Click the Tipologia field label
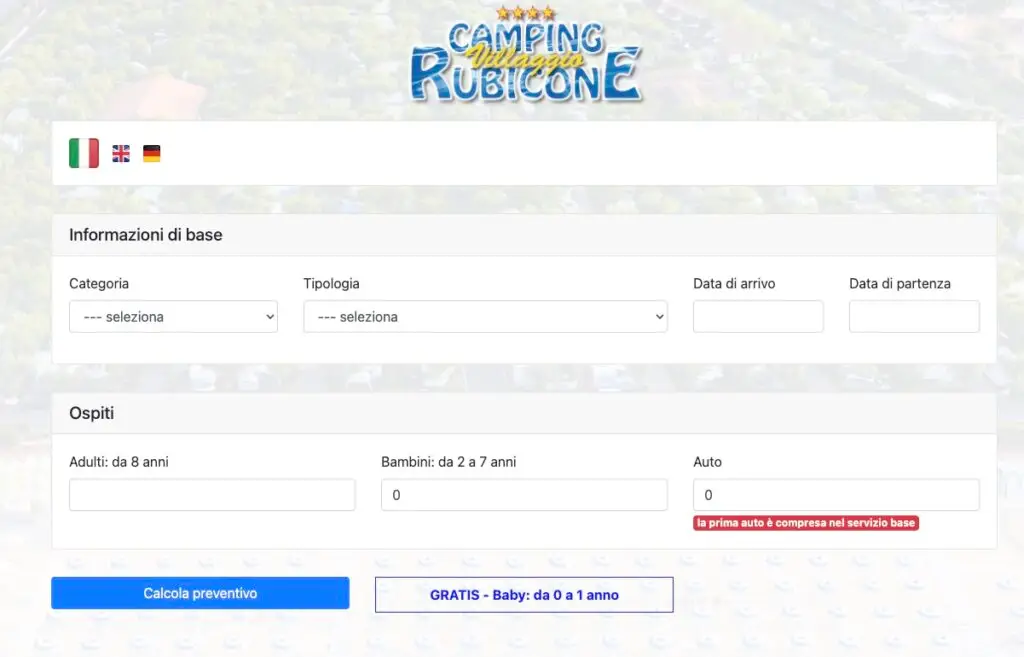1024x657 pixels. click(332, 284)
